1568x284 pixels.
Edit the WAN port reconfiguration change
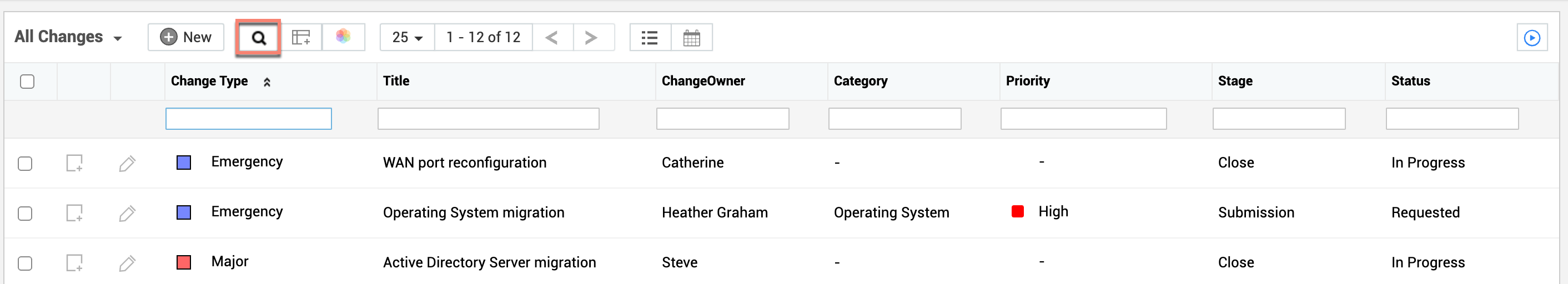(127, 164)
